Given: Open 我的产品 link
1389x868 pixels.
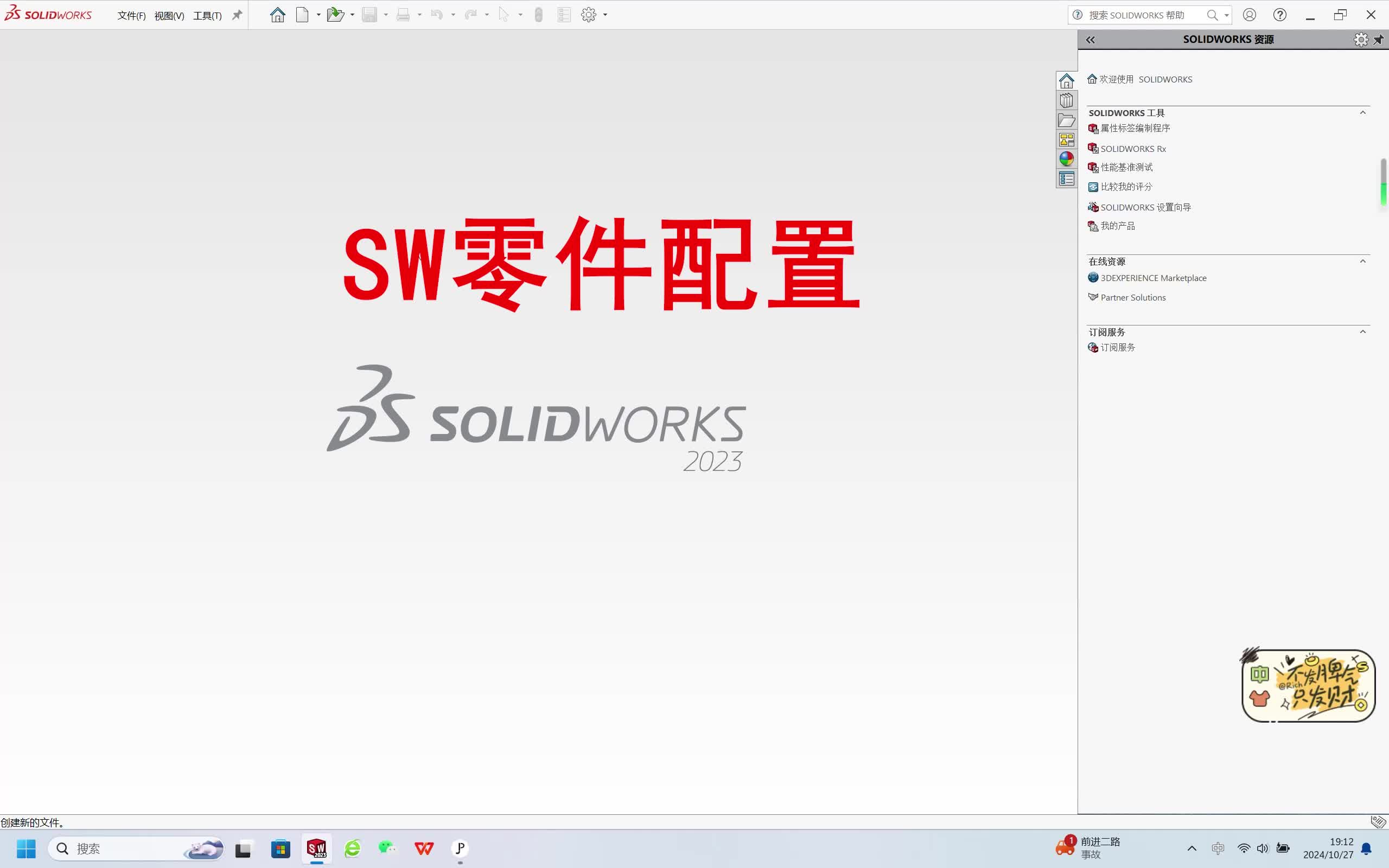Looking at the screenshot, I should (1112, 226).
